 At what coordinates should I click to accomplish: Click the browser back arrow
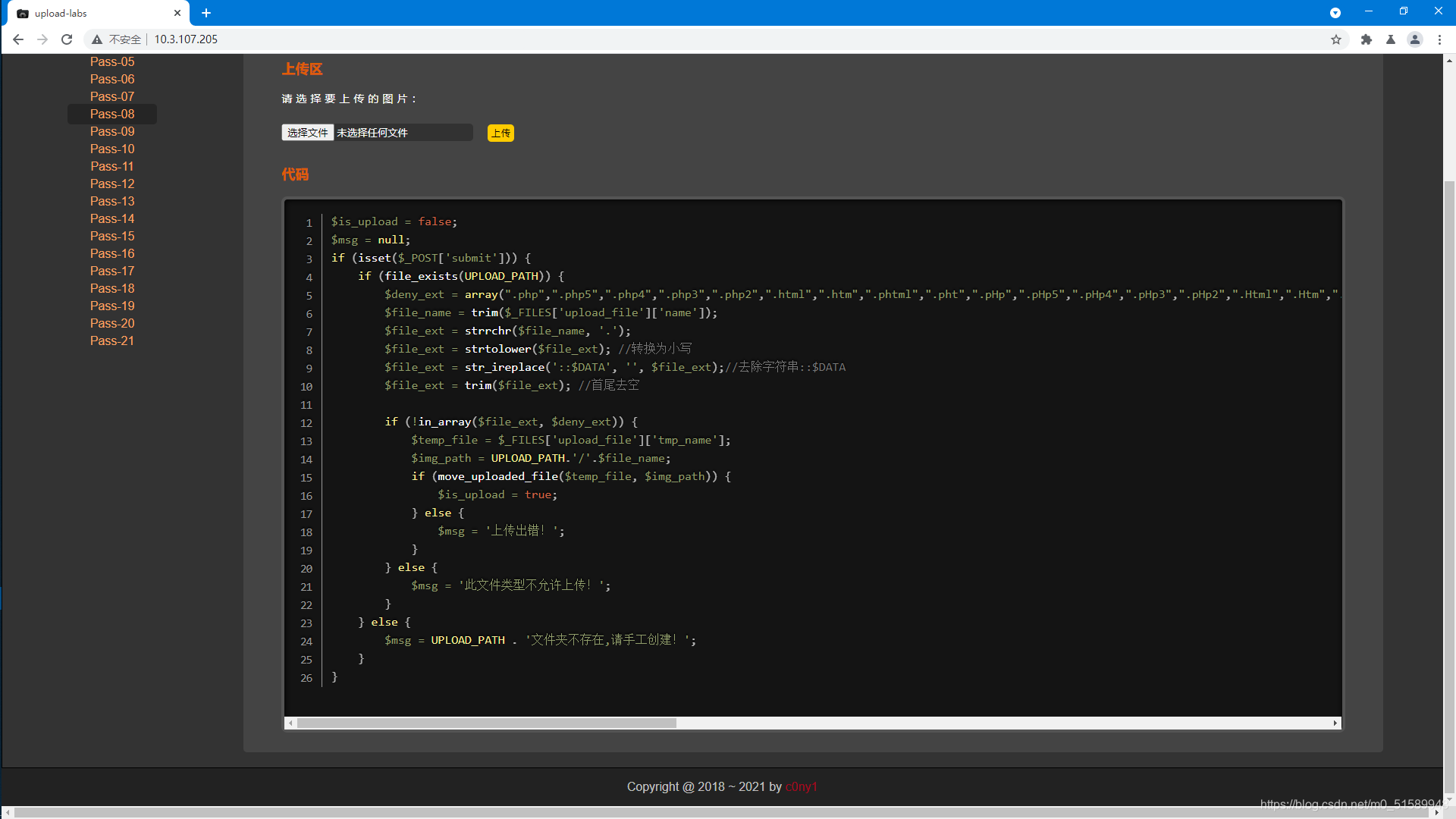[x=18, y=39]
